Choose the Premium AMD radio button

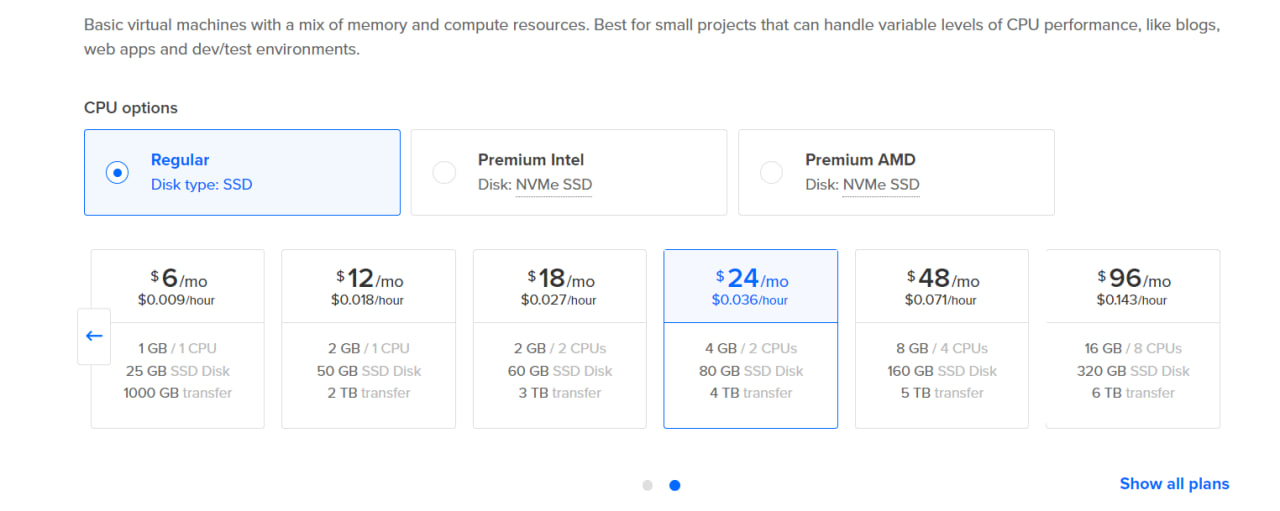pos(771,172)
